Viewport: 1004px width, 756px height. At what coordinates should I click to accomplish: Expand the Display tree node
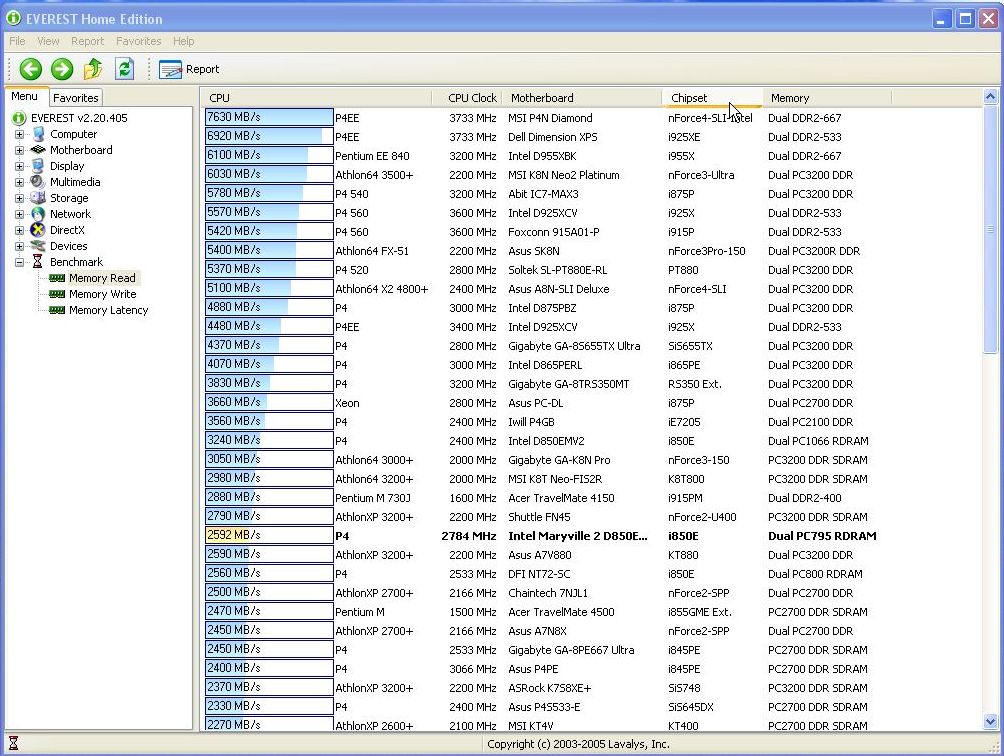click(x=19, y=166)
